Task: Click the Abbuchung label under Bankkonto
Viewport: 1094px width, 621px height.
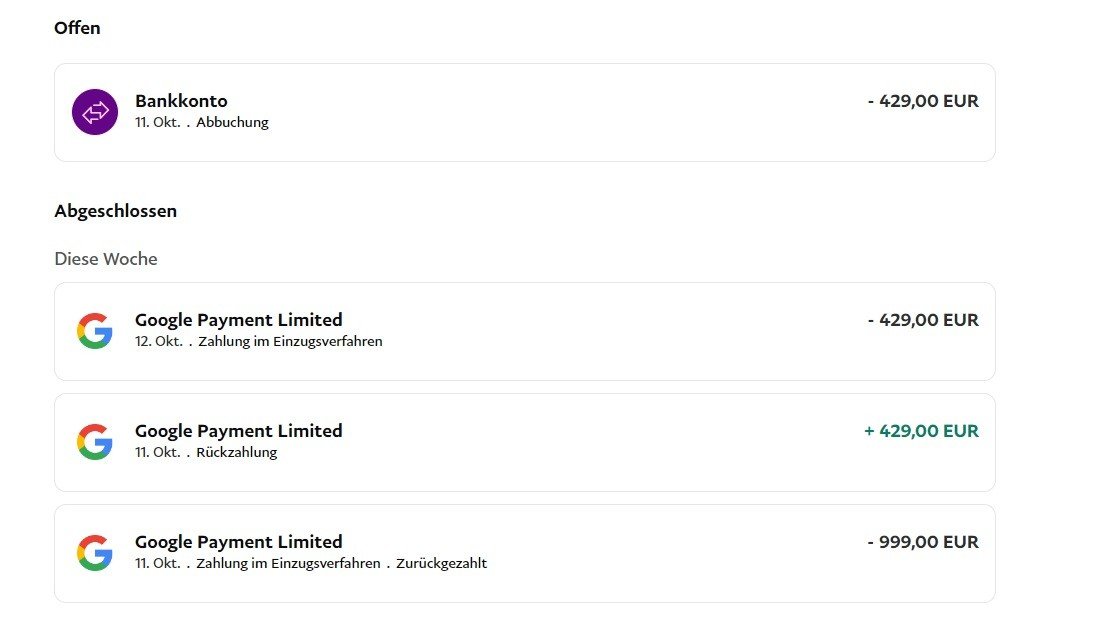Action: click(x=232, y=123)
